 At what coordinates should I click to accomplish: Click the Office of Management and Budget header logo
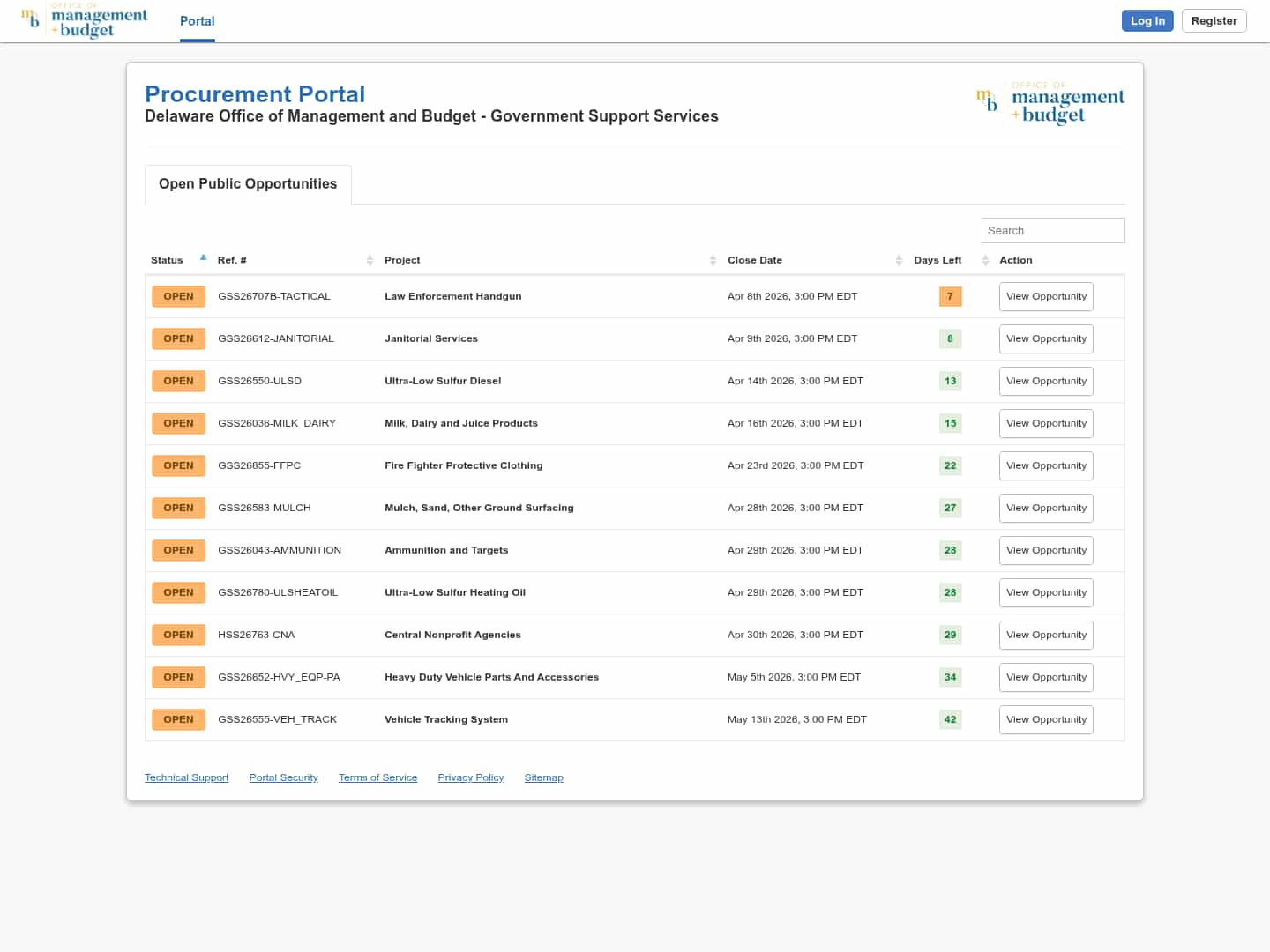click(x=85, y=21)
